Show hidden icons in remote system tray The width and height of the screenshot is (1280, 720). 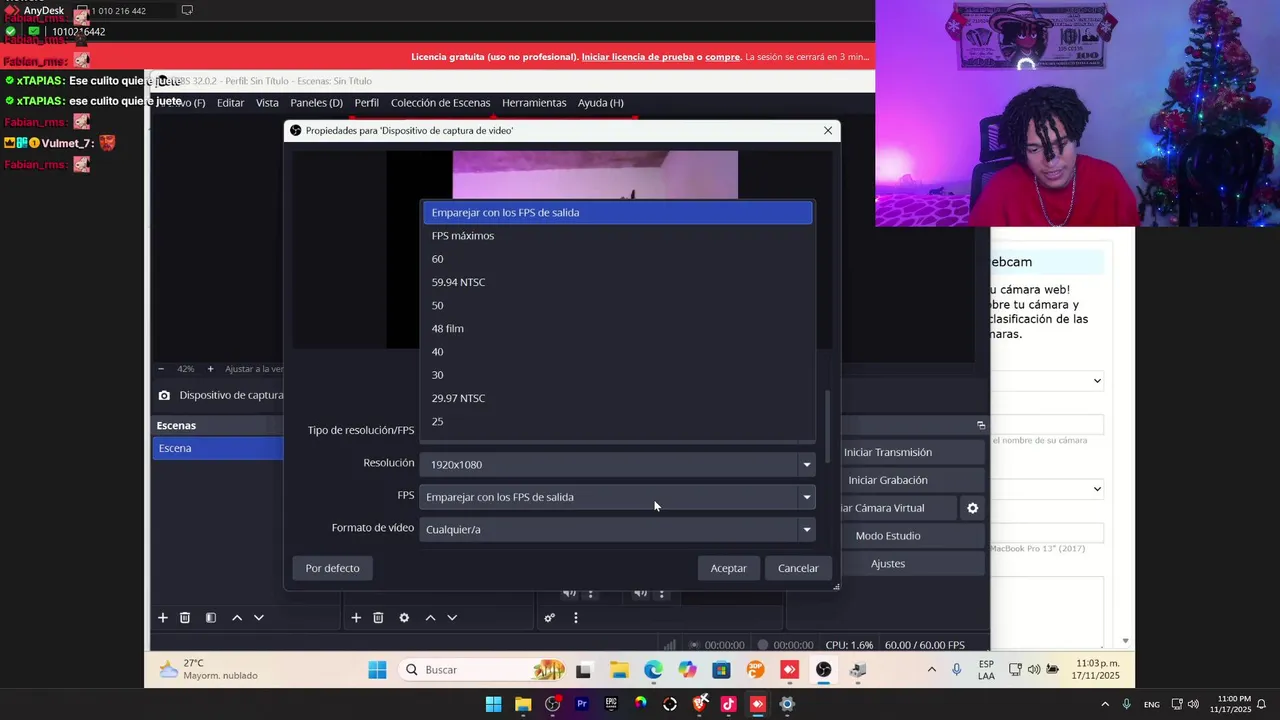(x=932, y=670)
